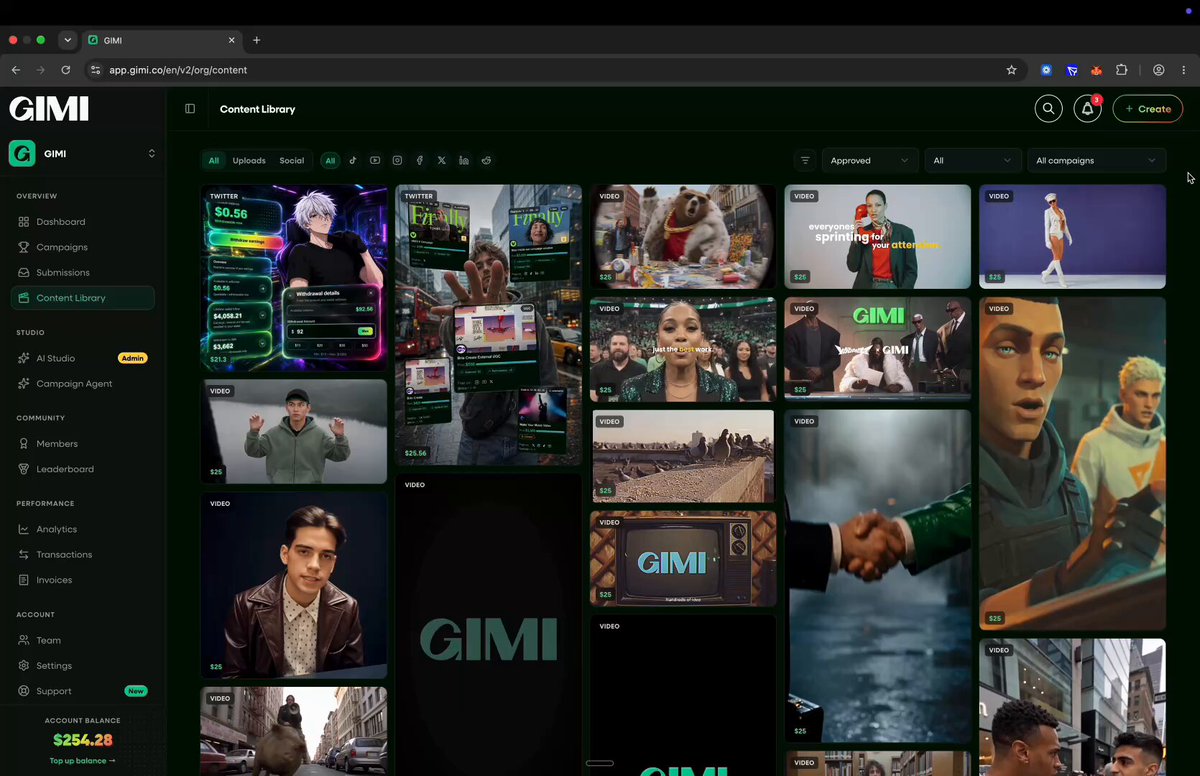Open the pigeons on ledge video

click(683, 456)
